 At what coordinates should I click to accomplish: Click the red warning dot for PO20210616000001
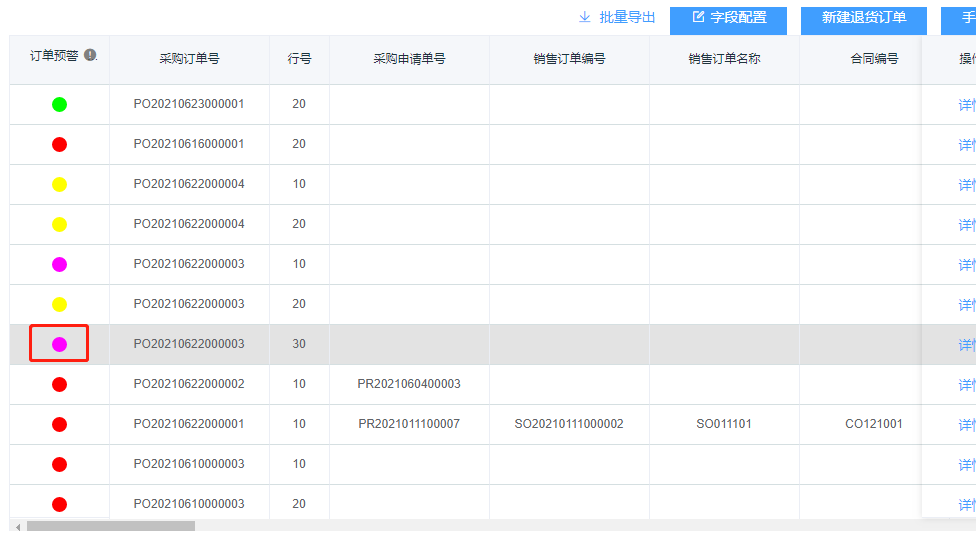pyautogui.click(x=59, y=144)
